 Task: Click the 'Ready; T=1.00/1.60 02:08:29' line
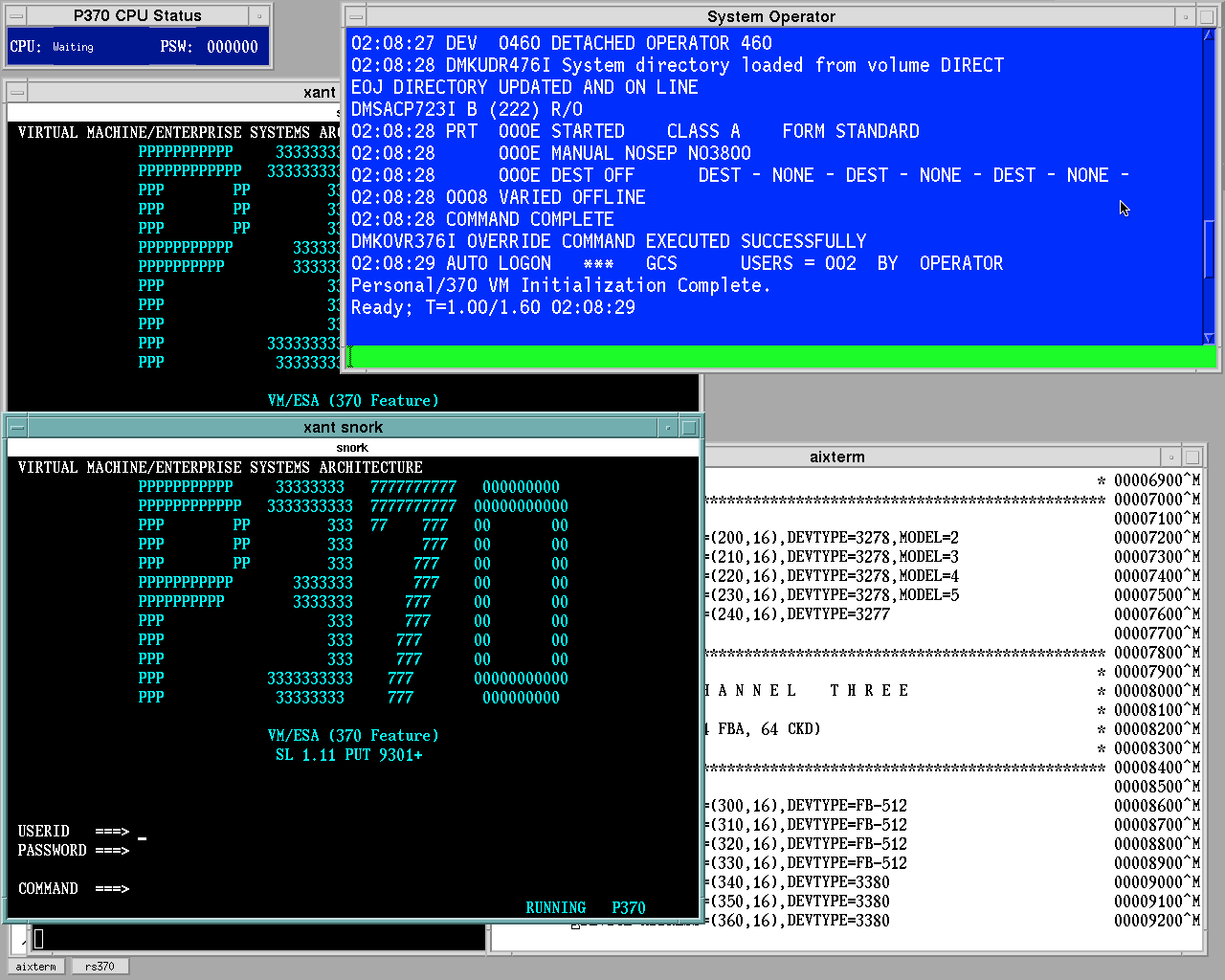(x=493, y=307)
